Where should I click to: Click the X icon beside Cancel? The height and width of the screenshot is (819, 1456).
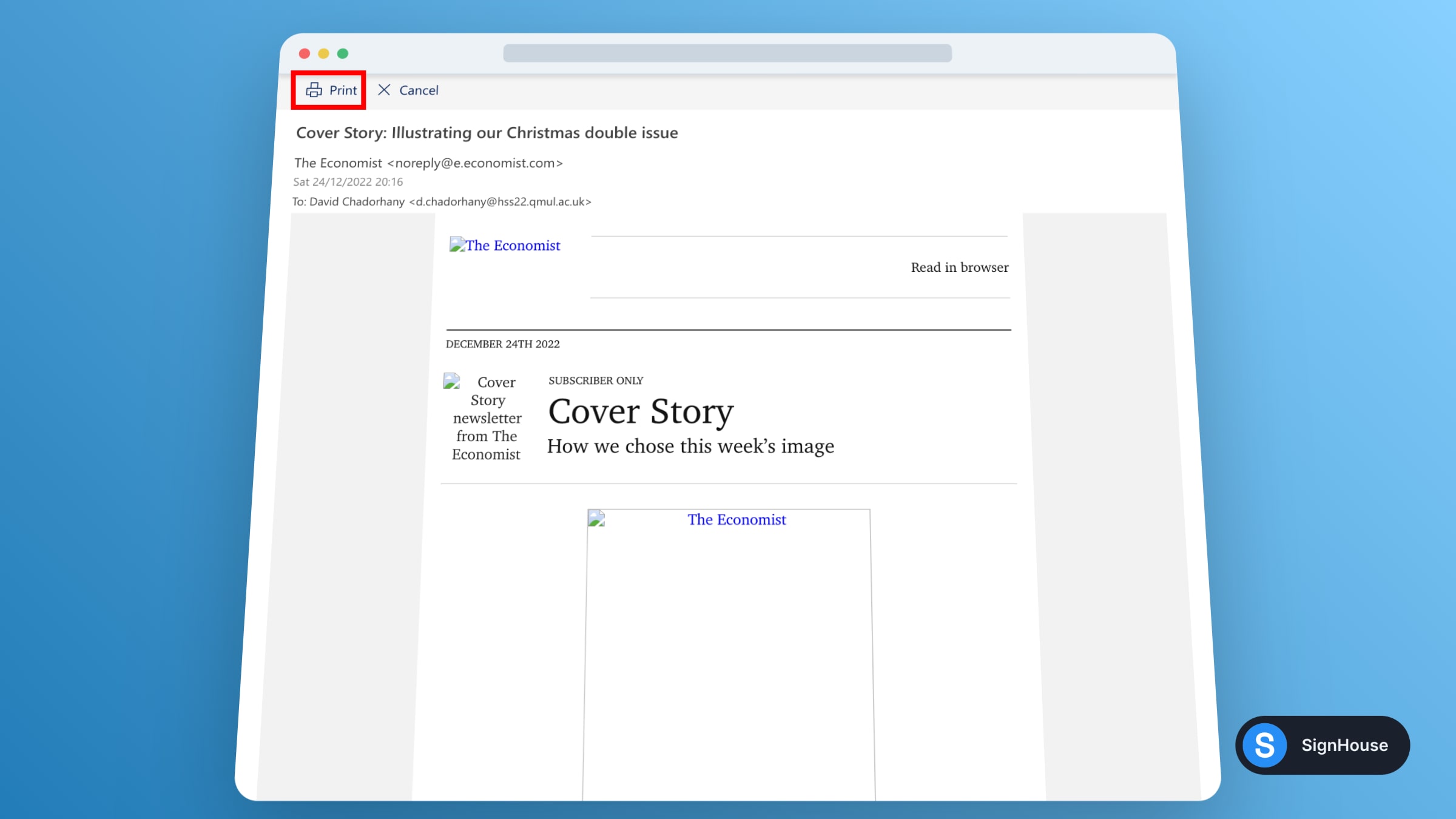pos(385,90)
